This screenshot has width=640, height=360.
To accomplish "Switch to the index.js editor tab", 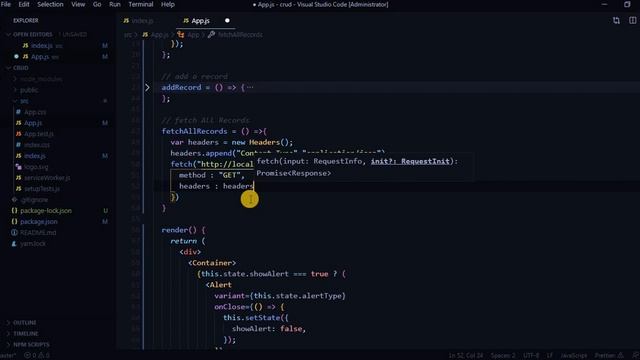I will coord(139,20).
